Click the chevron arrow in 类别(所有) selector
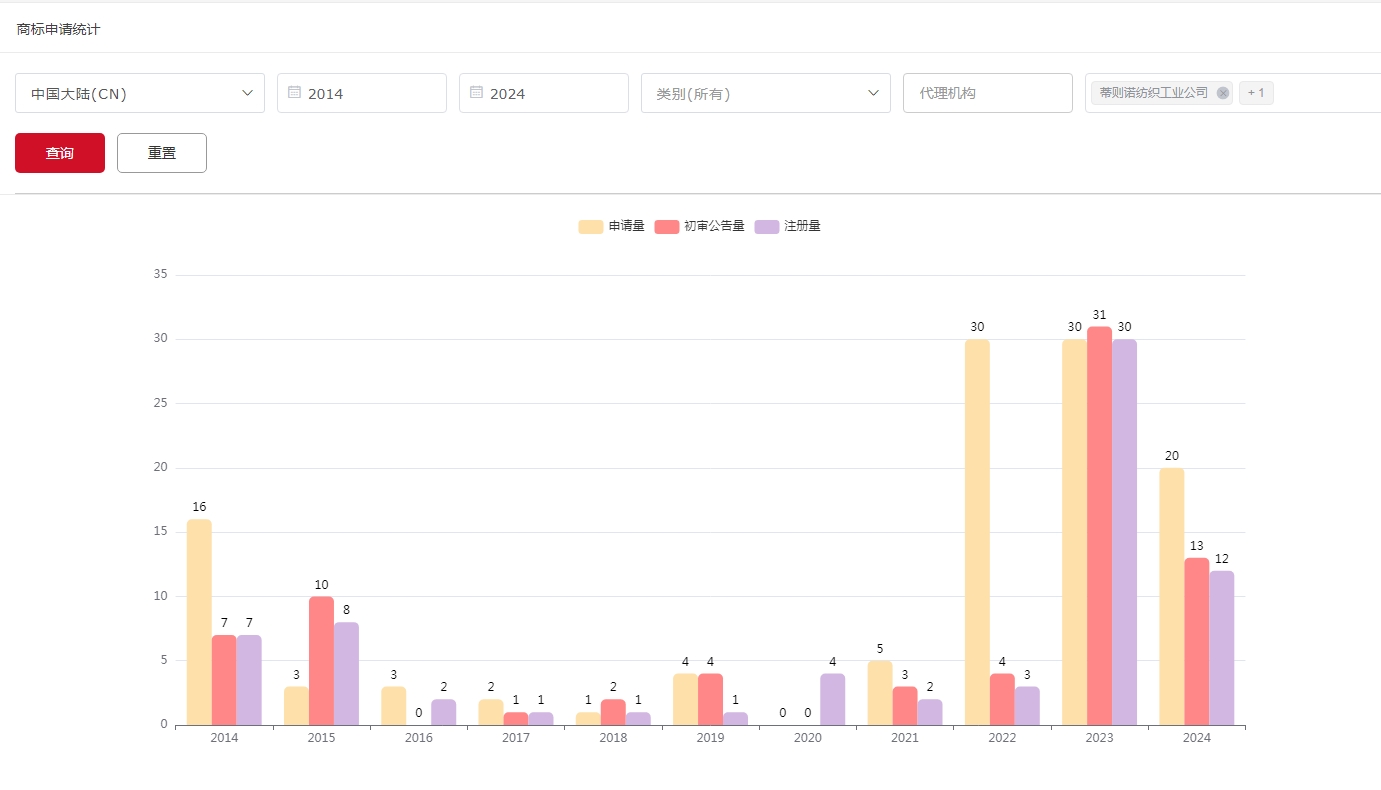This screenshot has width=1381, height=790. tap(873, 93)
